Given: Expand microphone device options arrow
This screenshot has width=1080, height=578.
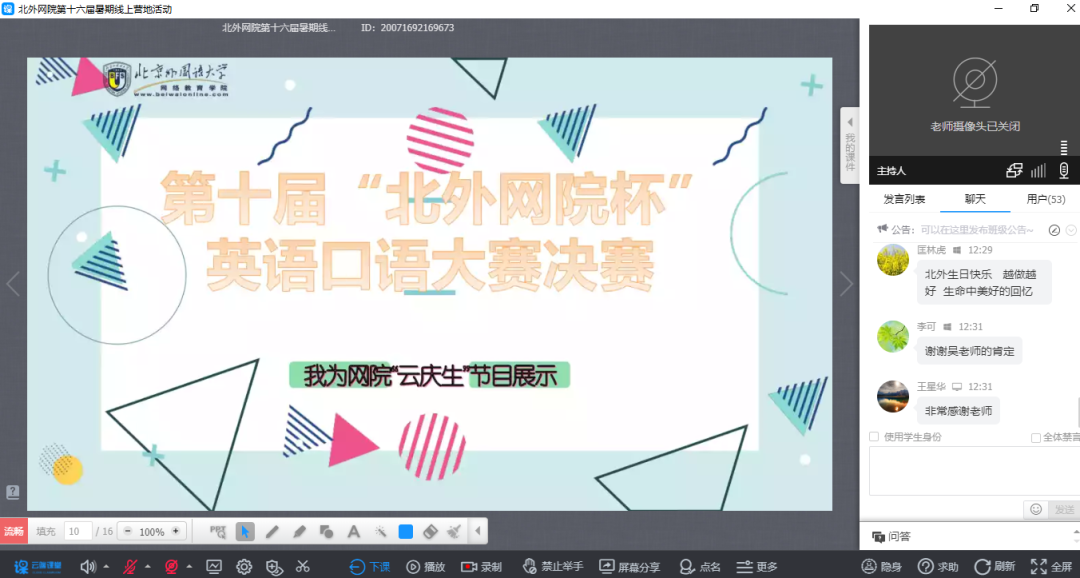Looking at the screenshot, I should [x=147, y=566].
